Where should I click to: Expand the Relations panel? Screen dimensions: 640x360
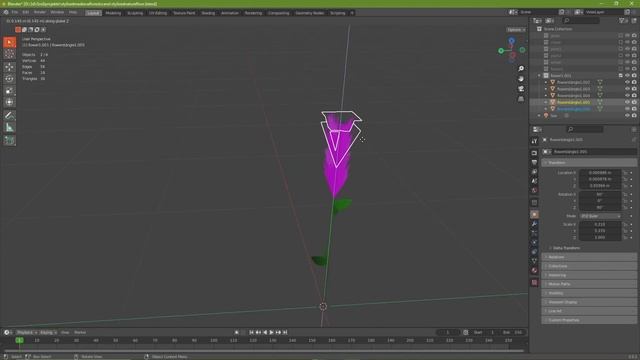click(x=589, y=257)
